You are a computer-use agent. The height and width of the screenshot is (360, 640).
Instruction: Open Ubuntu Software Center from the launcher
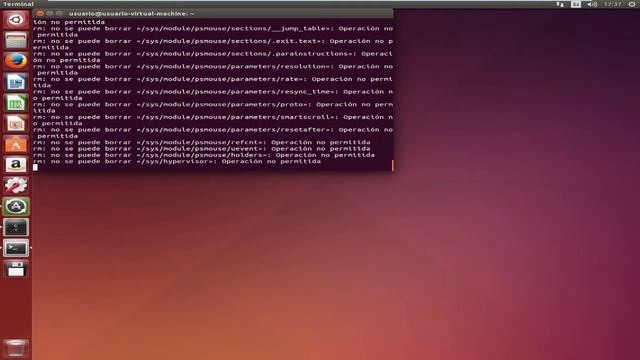tap(16, 144)
